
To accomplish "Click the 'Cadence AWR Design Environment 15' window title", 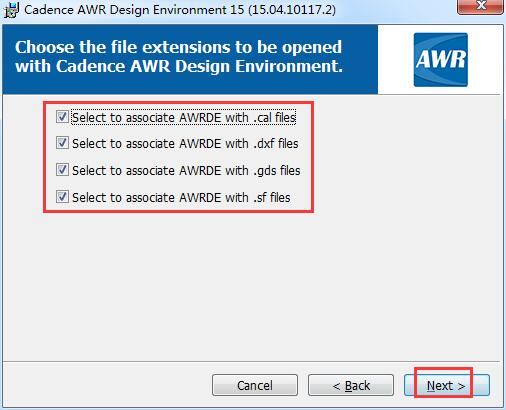I will [x=134, y=10].
